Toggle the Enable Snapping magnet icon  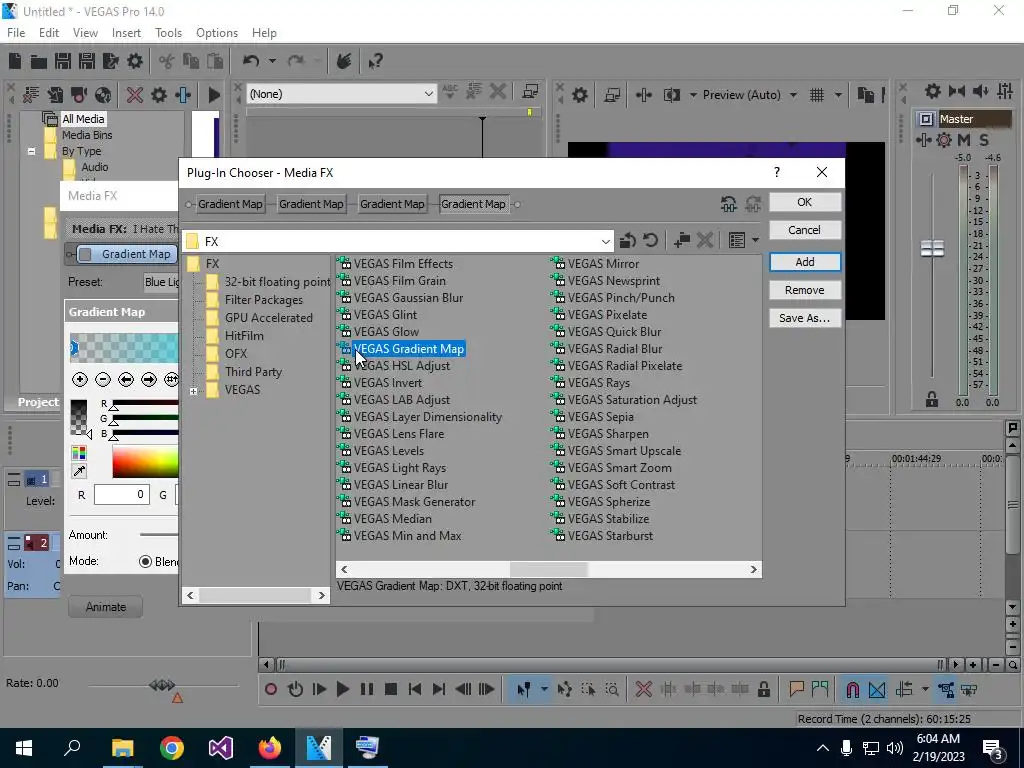[x=852, y=689]
